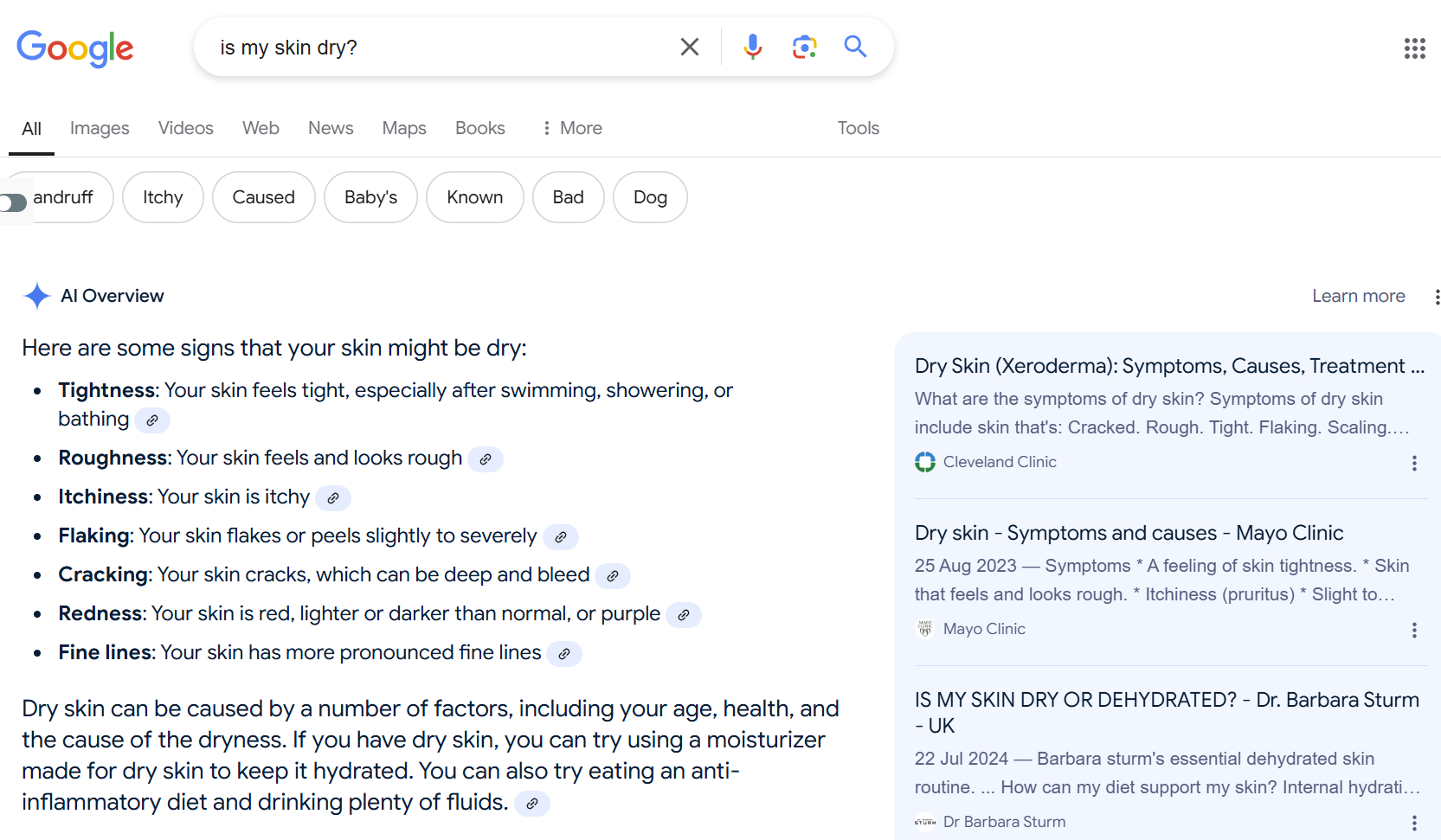Viewport: 1441px width, 840px height.
Task: Open source link next to Fine lines bullet
Action: pyautogui.click(x=564, y=654)
